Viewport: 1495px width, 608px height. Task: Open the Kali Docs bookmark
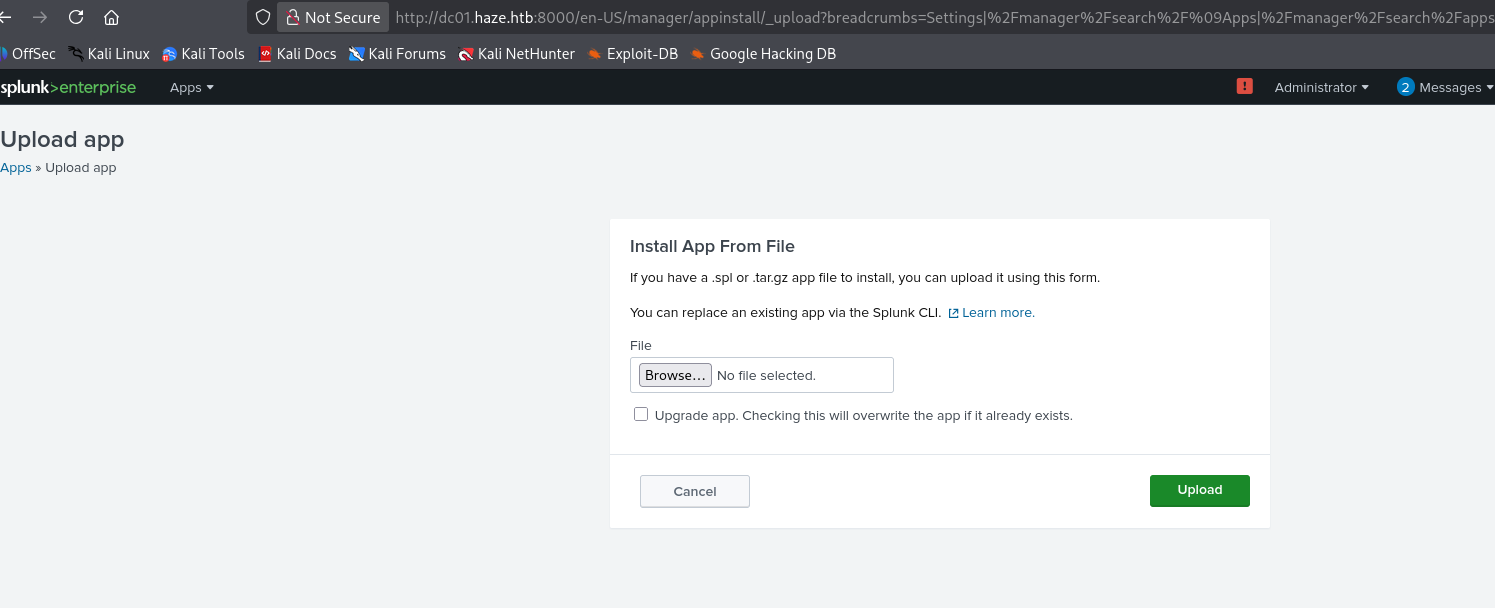297,54
